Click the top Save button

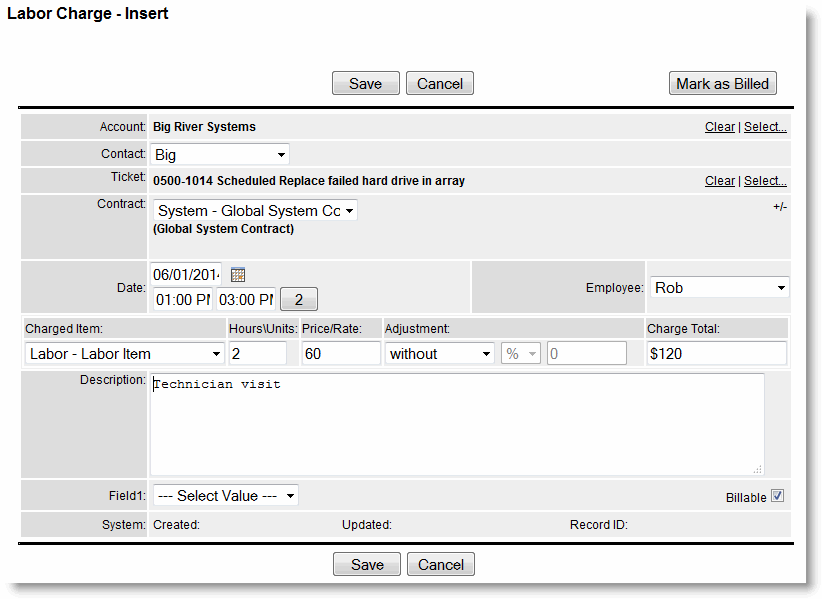[365, 84]
